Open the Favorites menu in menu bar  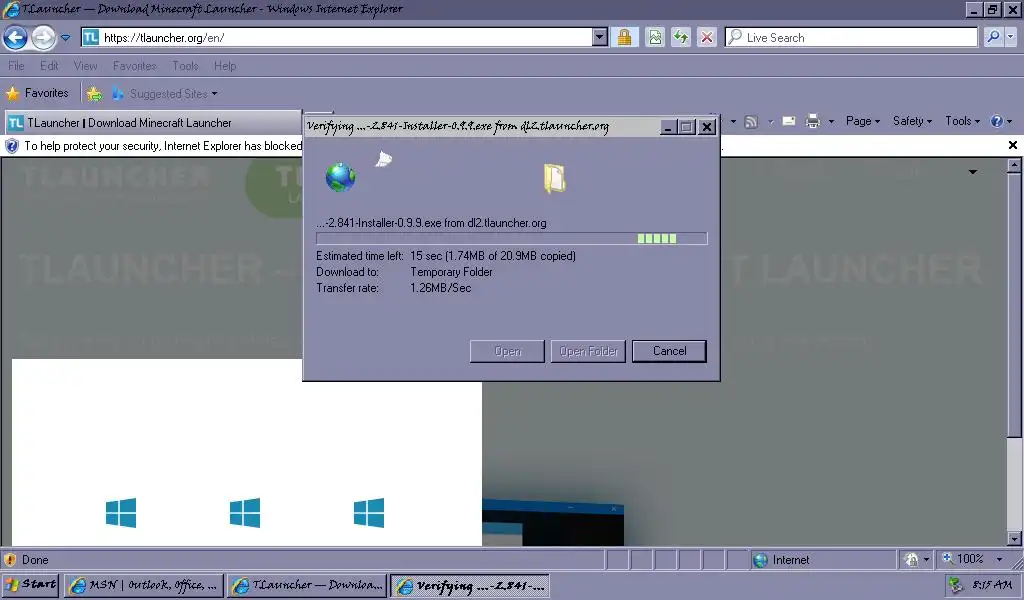135,66
